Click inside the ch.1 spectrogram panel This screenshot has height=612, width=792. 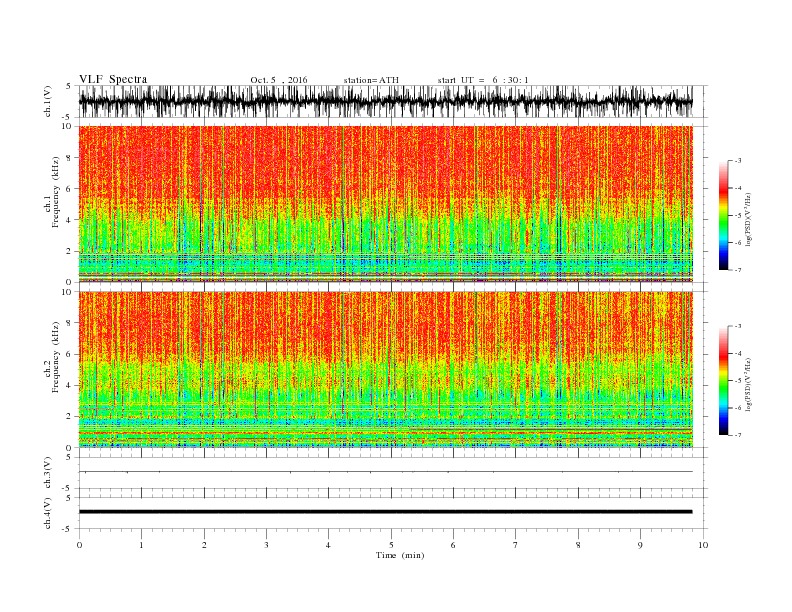click(385, 204)
